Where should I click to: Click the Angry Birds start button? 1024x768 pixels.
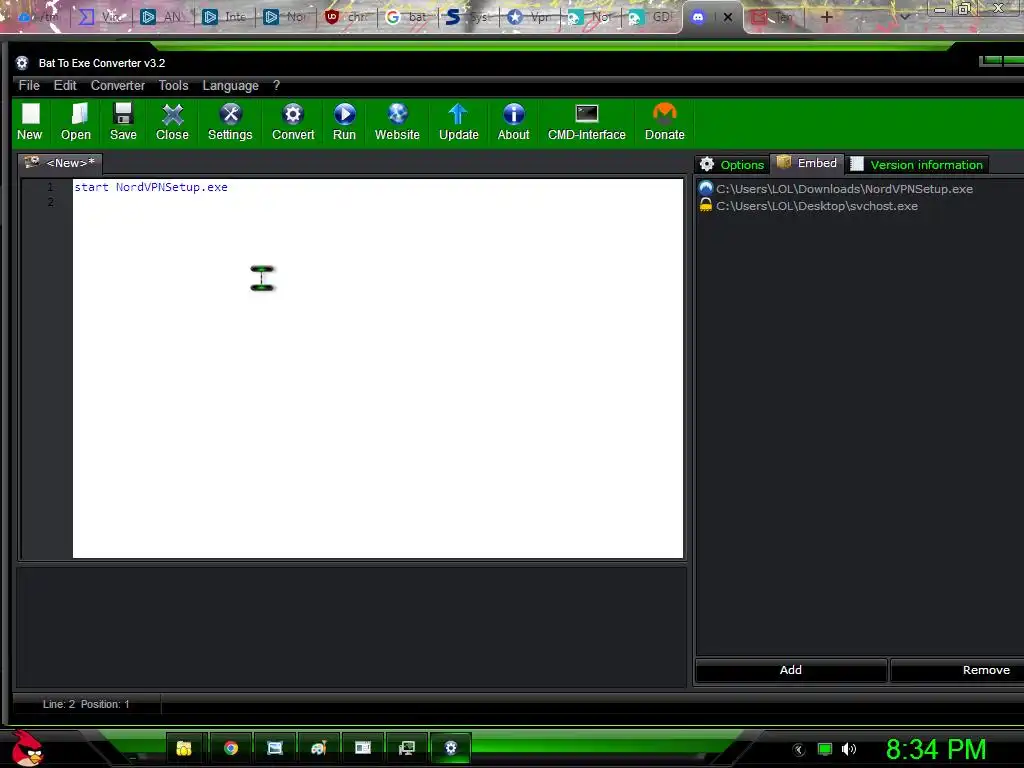tap(27, 748)
